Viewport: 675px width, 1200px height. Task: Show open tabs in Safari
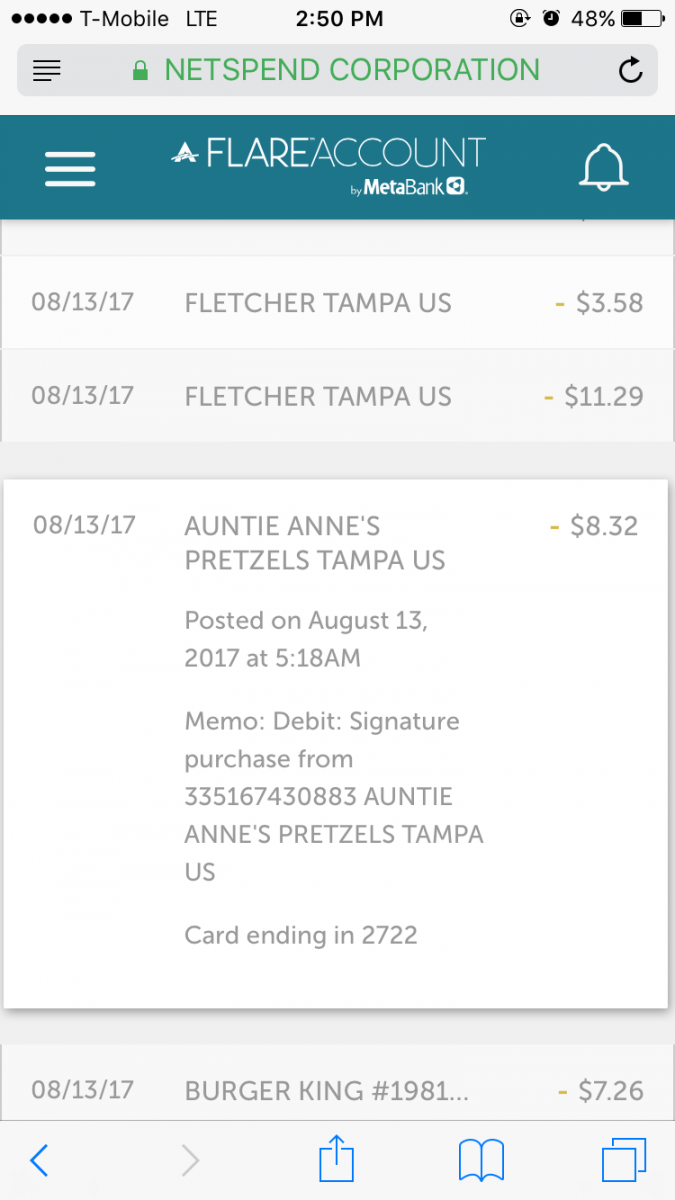click(624, 1160)
